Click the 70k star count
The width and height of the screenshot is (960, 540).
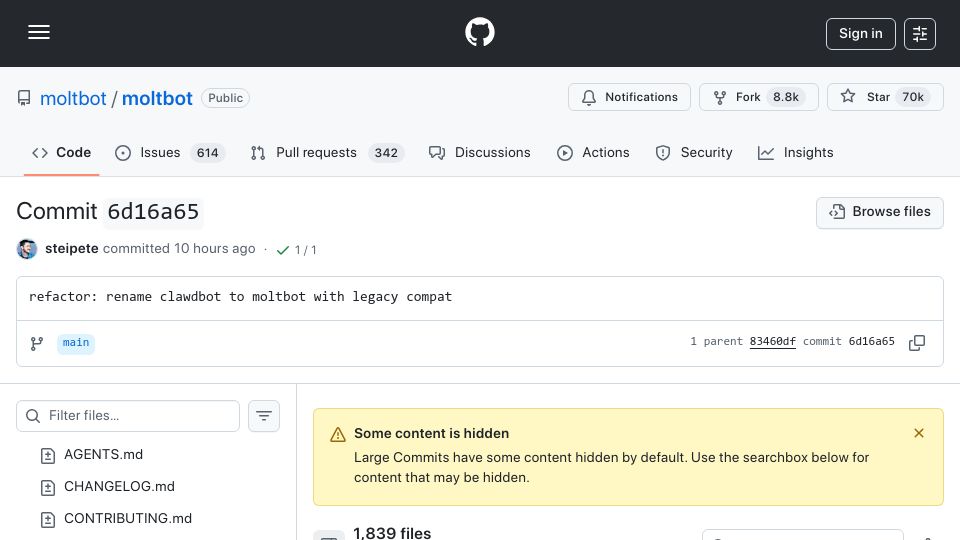click(x=913, y=97)
